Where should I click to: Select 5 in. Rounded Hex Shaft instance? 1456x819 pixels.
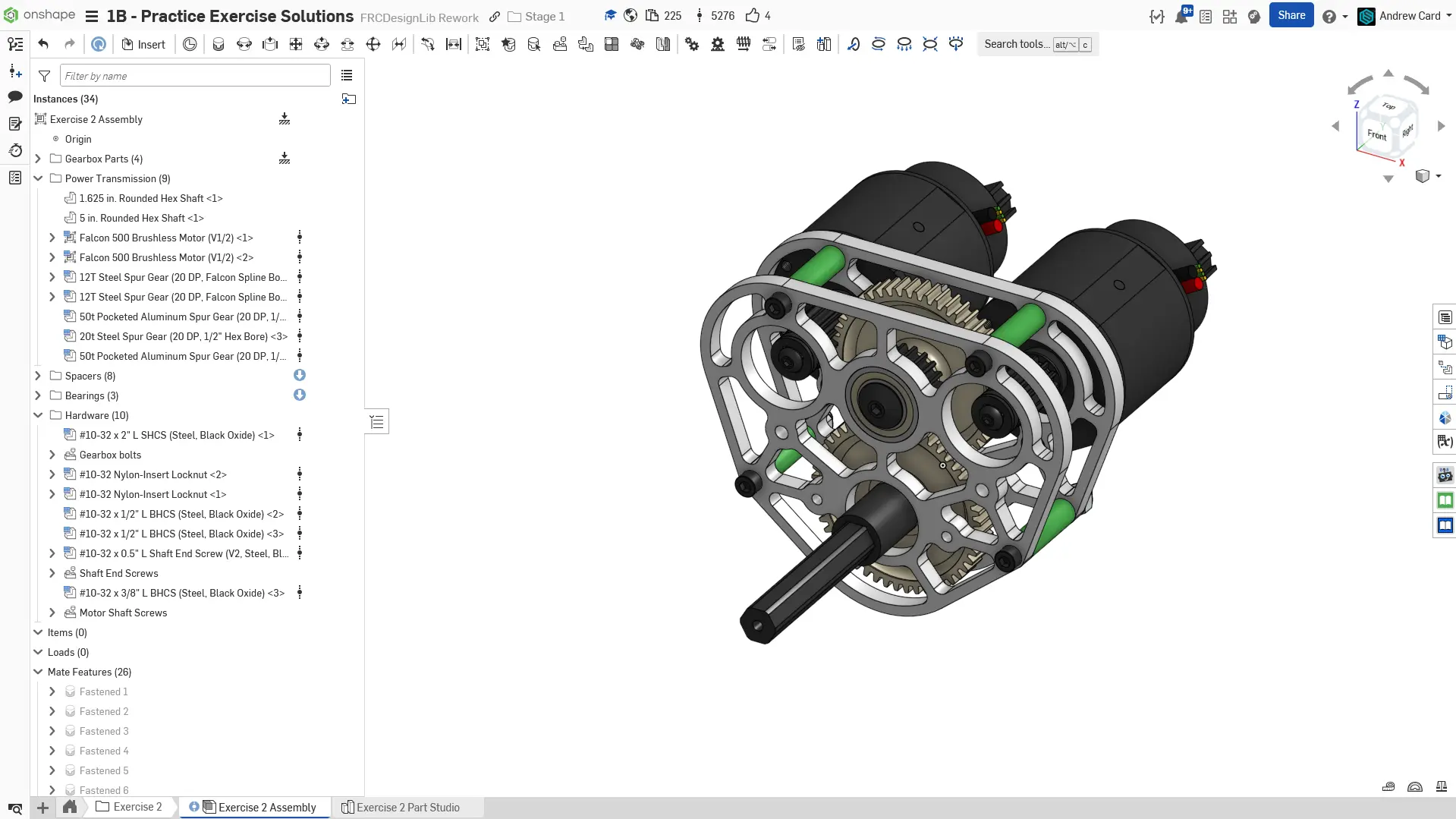coord(141,218)
